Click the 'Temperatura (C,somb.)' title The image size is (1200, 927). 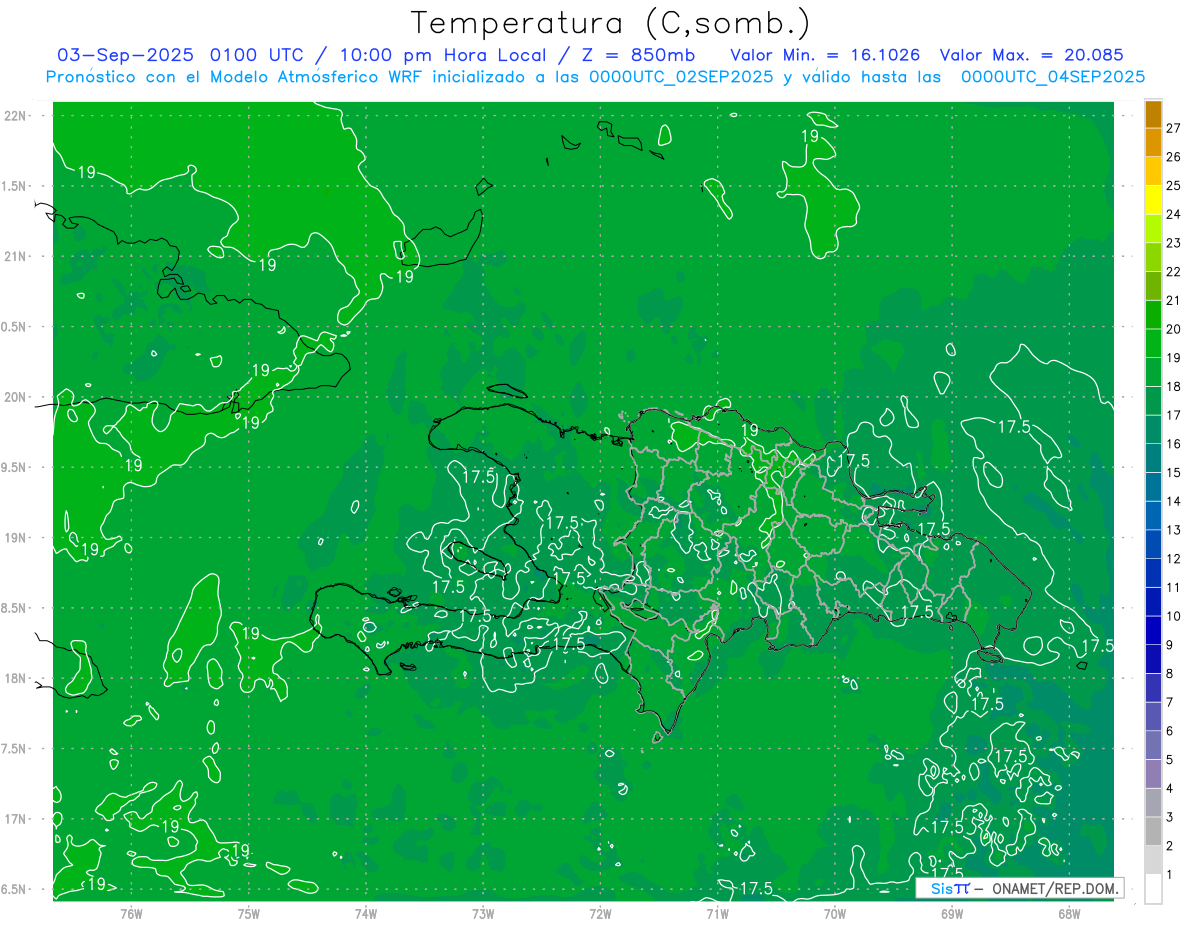pyautogui.click(x=610, y=23)
